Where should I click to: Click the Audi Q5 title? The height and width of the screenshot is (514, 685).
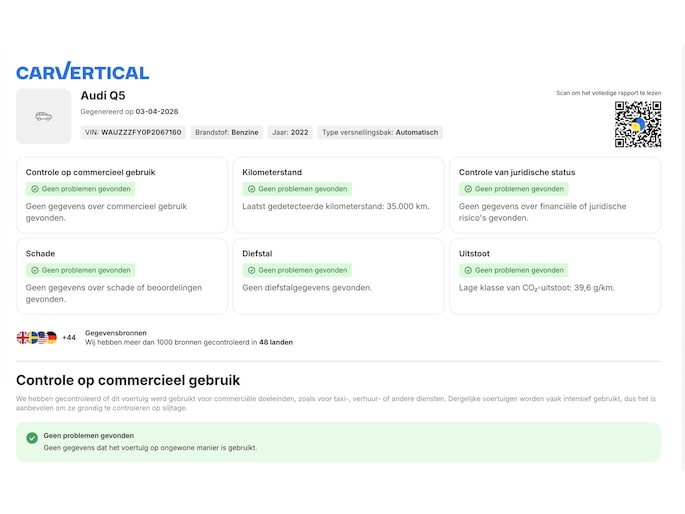(x=103, y=96)
